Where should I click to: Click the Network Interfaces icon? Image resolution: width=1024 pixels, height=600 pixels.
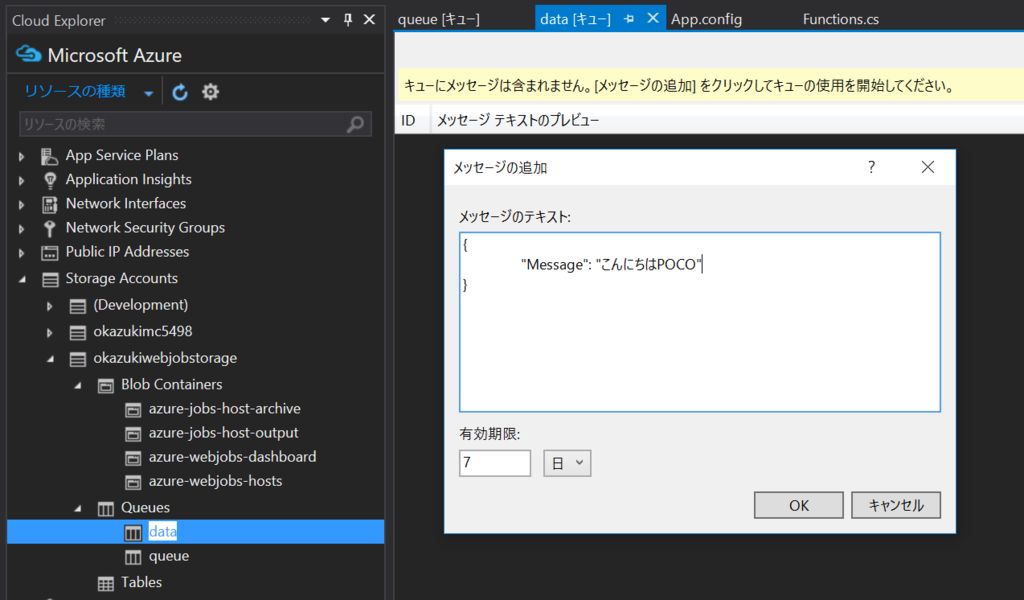click(50, 204)
